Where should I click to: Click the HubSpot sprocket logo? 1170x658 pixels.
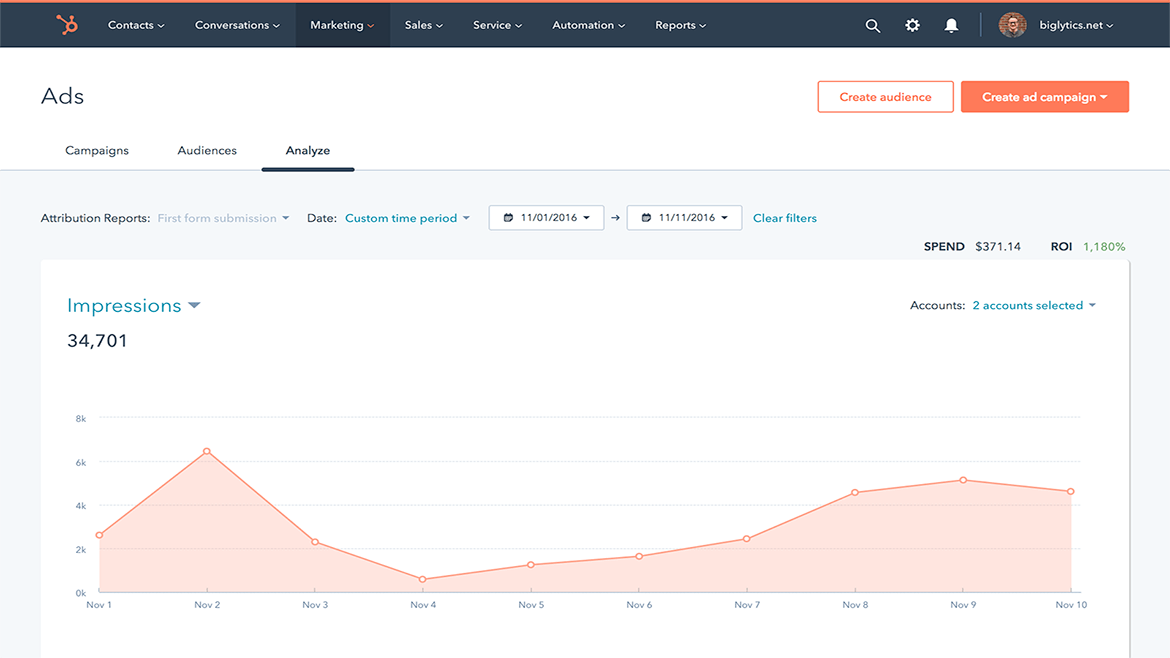67,24
